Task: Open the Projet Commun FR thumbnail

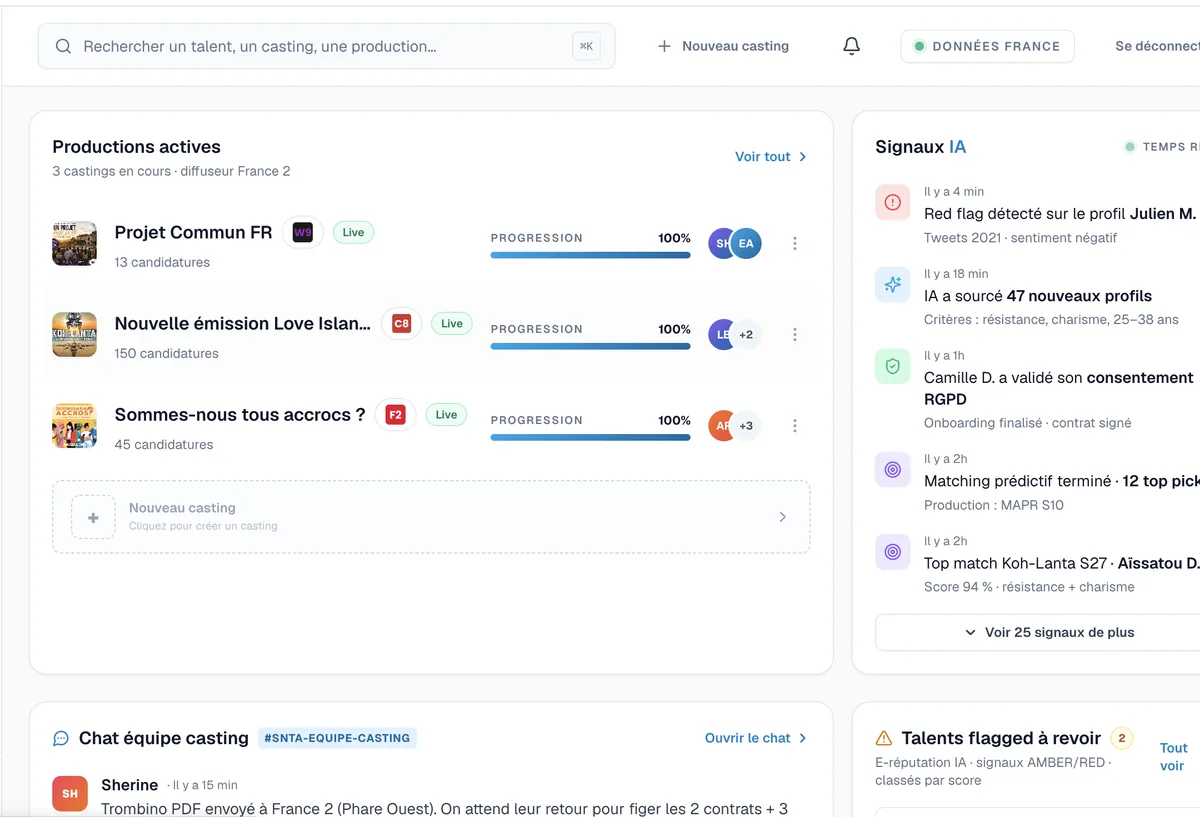Action: (74, 244)
